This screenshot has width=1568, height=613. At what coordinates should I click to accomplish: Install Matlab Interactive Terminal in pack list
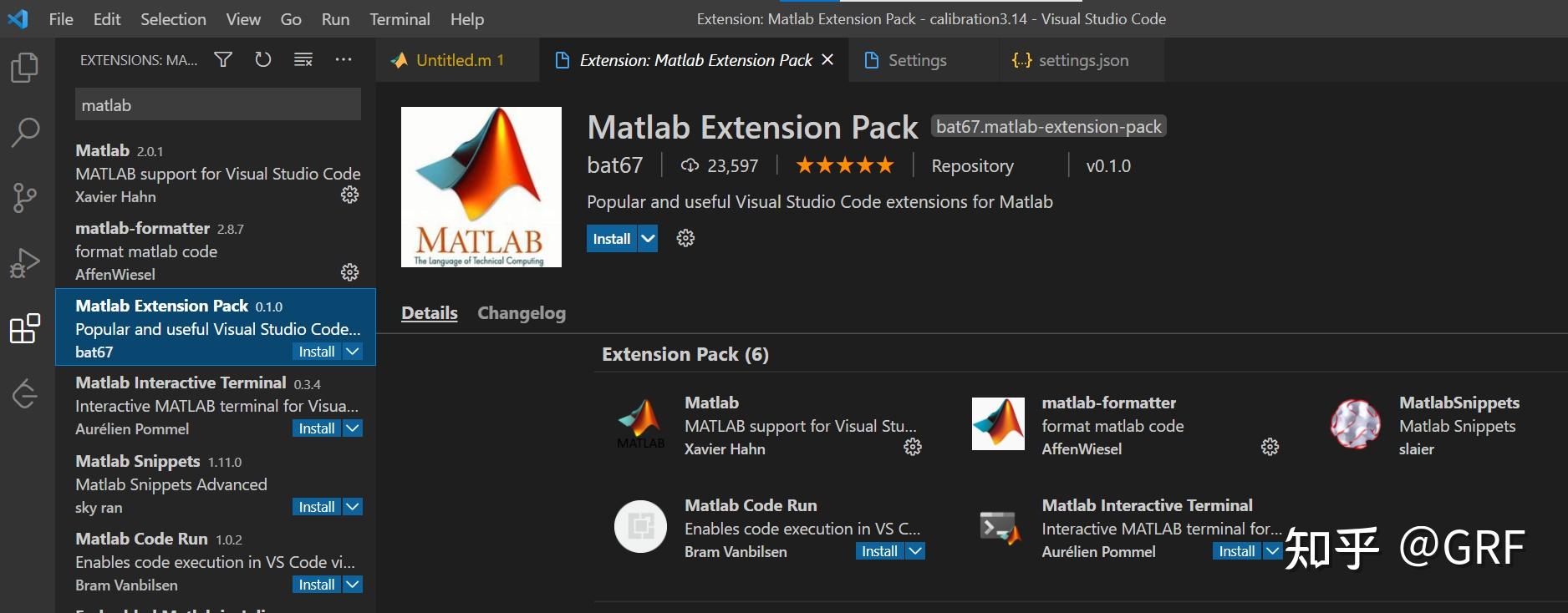click(1236, 551)
